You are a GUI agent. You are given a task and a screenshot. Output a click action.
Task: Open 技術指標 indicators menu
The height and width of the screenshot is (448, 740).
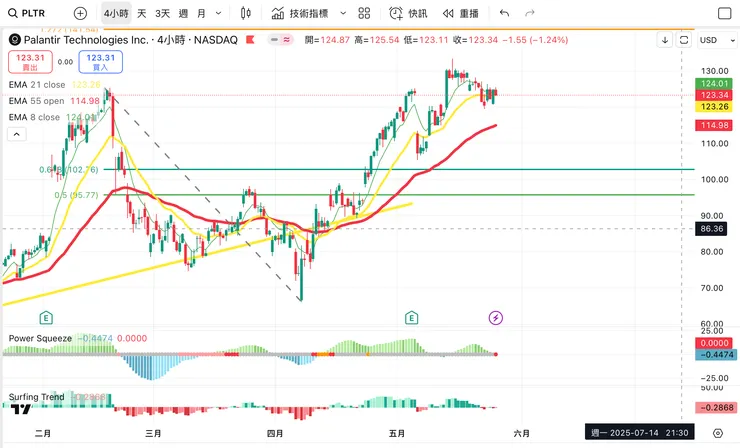click(300, 13)
